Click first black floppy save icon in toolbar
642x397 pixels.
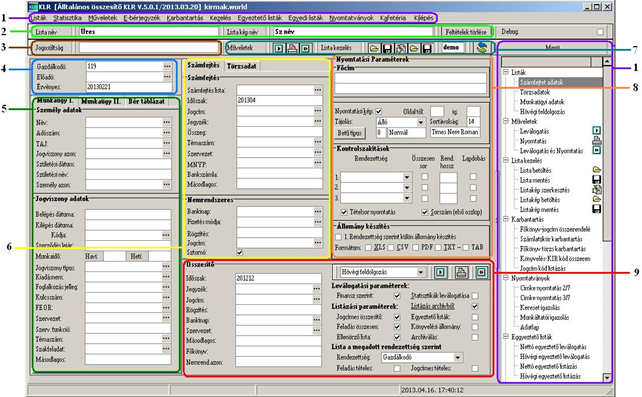387,48
